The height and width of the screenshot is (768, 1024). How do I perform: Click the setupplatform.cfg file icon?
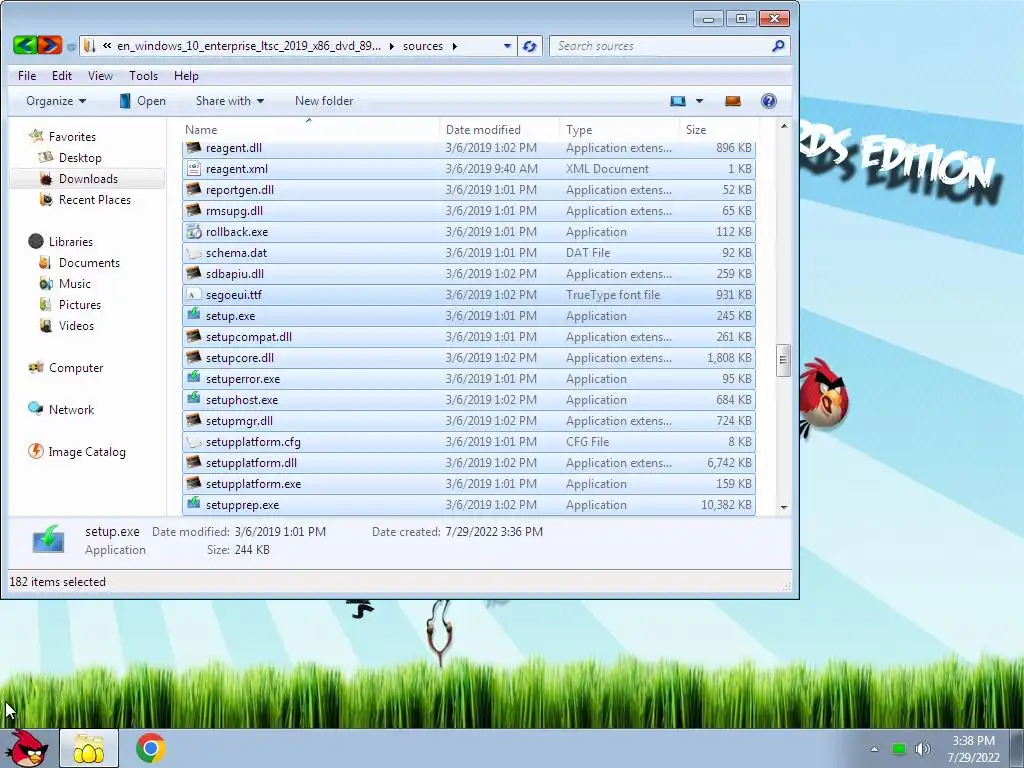[193, 441]
